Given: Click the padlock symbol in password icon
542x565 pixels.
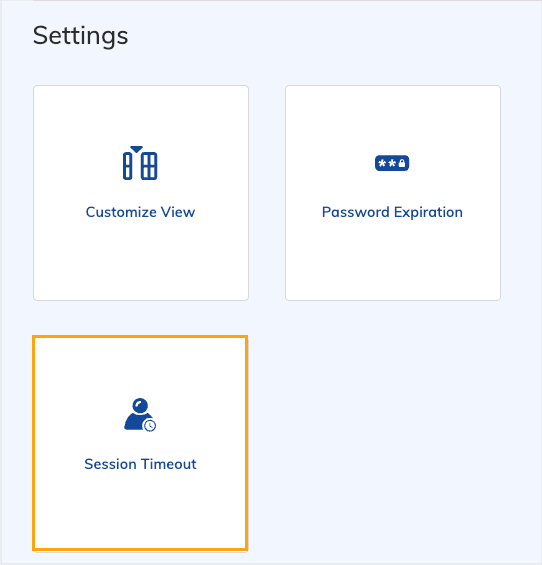Looking at the screenshot, I should click(402, 163).
